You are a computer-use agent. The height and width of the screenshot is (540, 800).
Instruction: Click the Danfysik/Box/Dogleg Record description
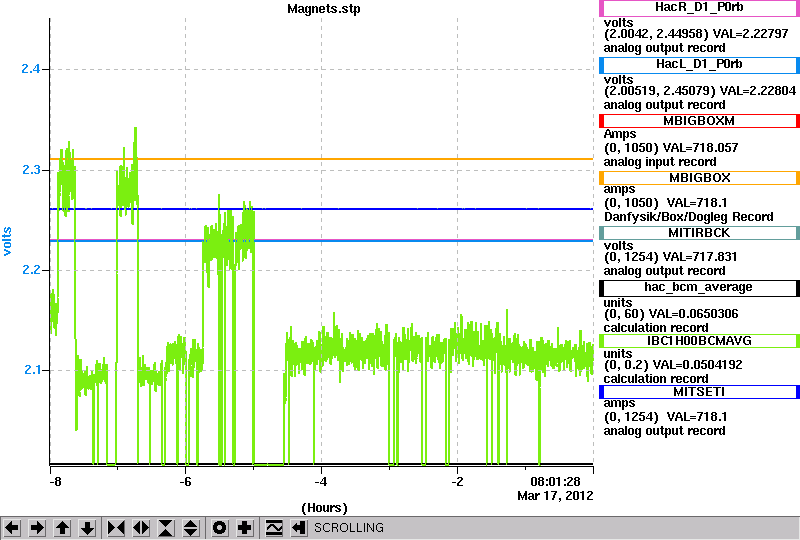(x=688, y=217)
